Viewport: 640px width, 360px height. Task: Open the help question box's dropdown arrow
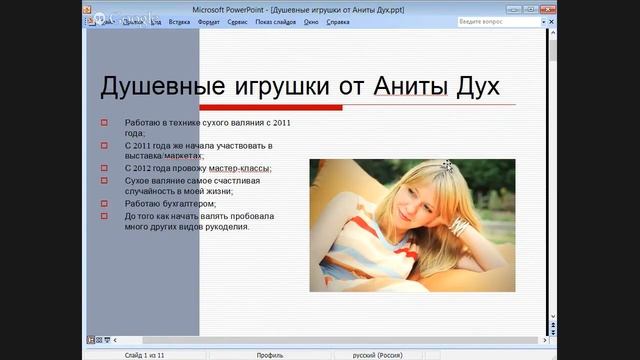[544, 22]
